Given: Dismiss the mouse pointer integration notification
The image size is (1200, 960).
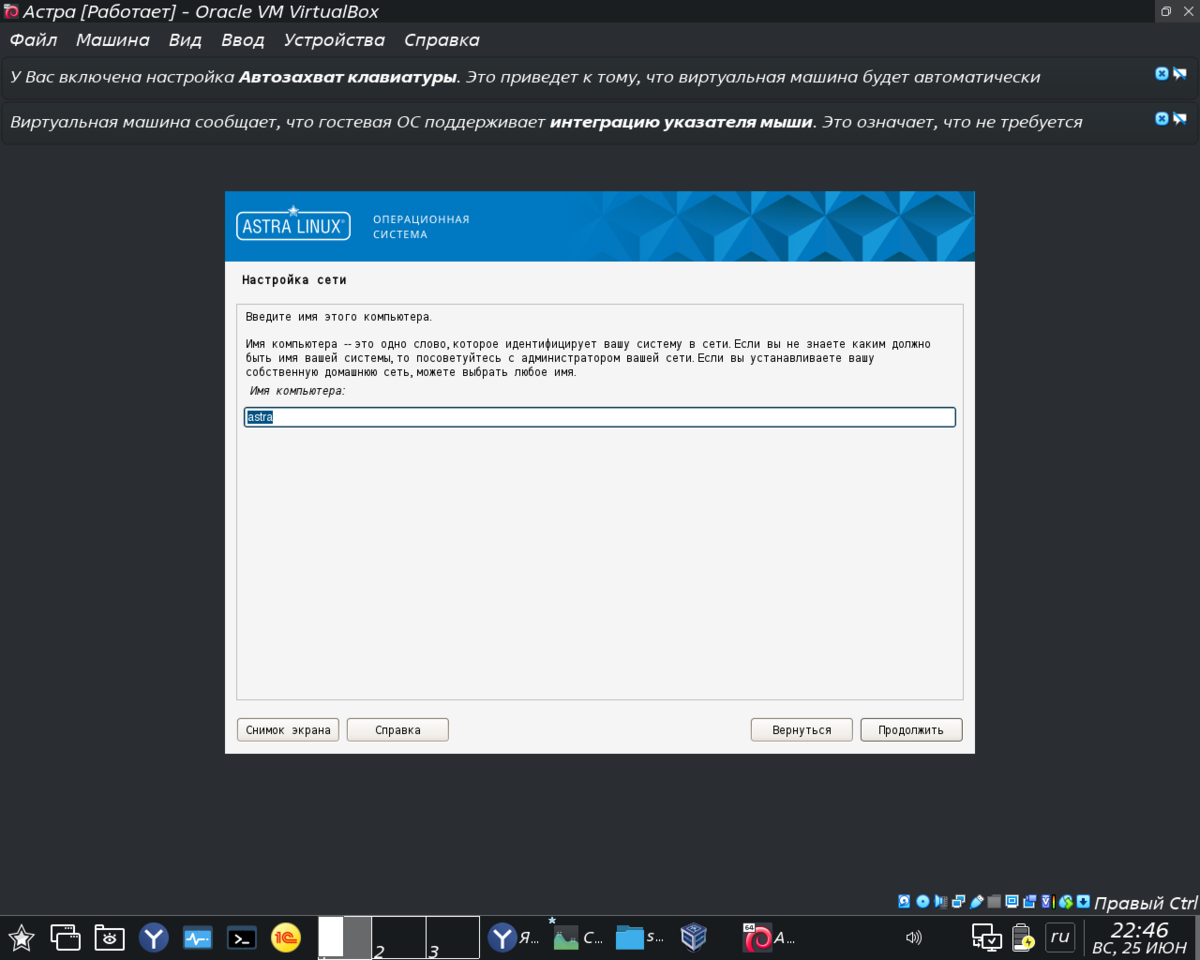Looking at the screenshot, I should point(1162,118).
